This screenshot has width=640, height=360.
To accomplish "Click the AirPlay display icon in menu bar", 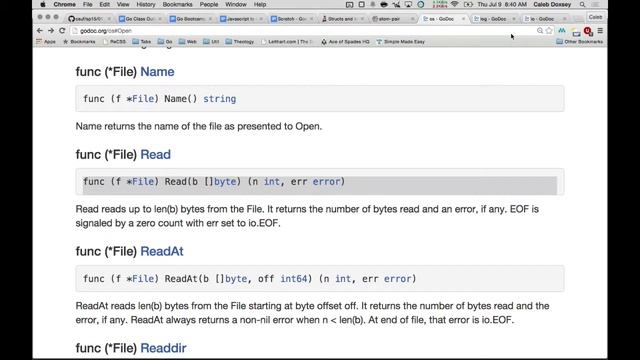I will pos(408,4).
